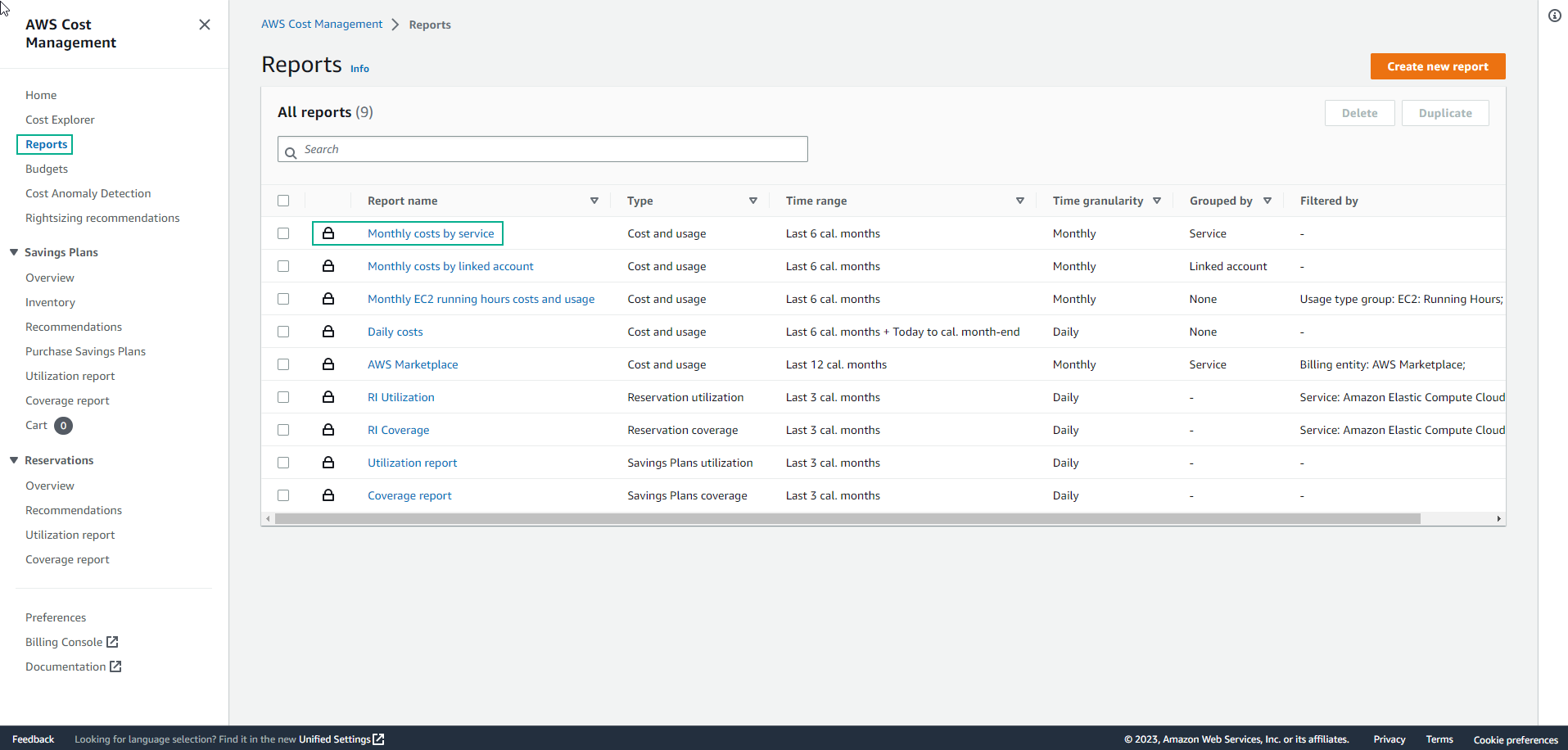
Task: Check the RI Coverage row checkbox
Action: 283,430
